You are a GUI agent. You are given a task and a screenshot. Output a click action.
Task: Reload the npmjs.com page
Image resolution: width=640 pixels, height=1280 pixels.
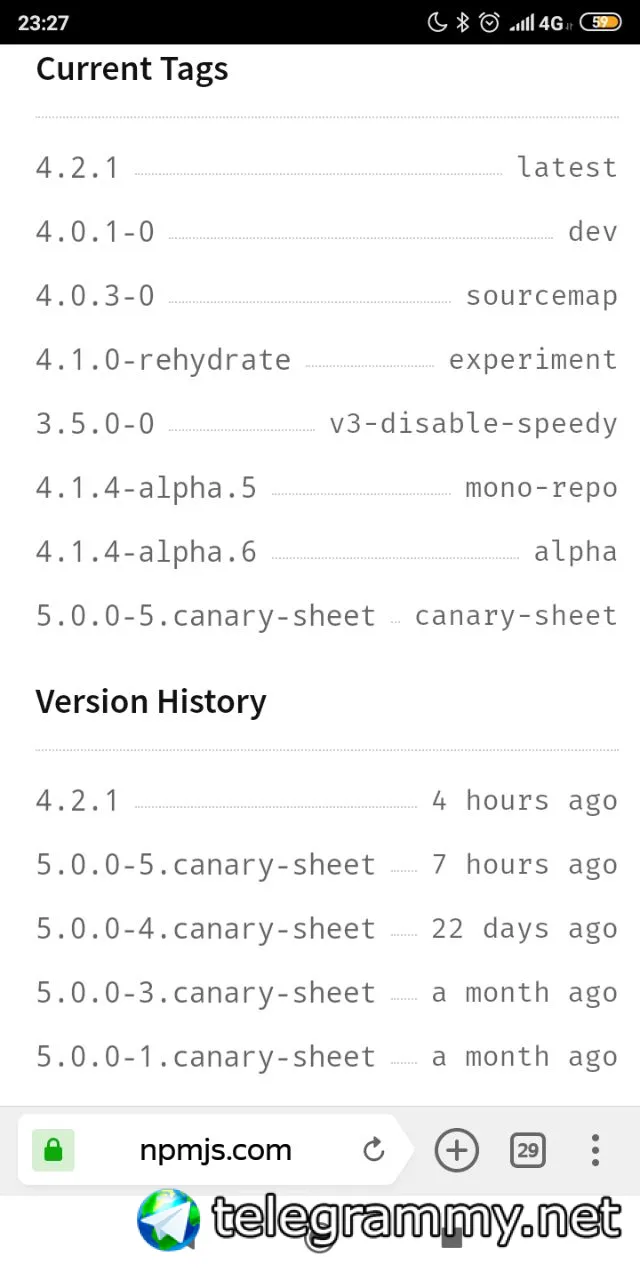tap(374, 1151)
